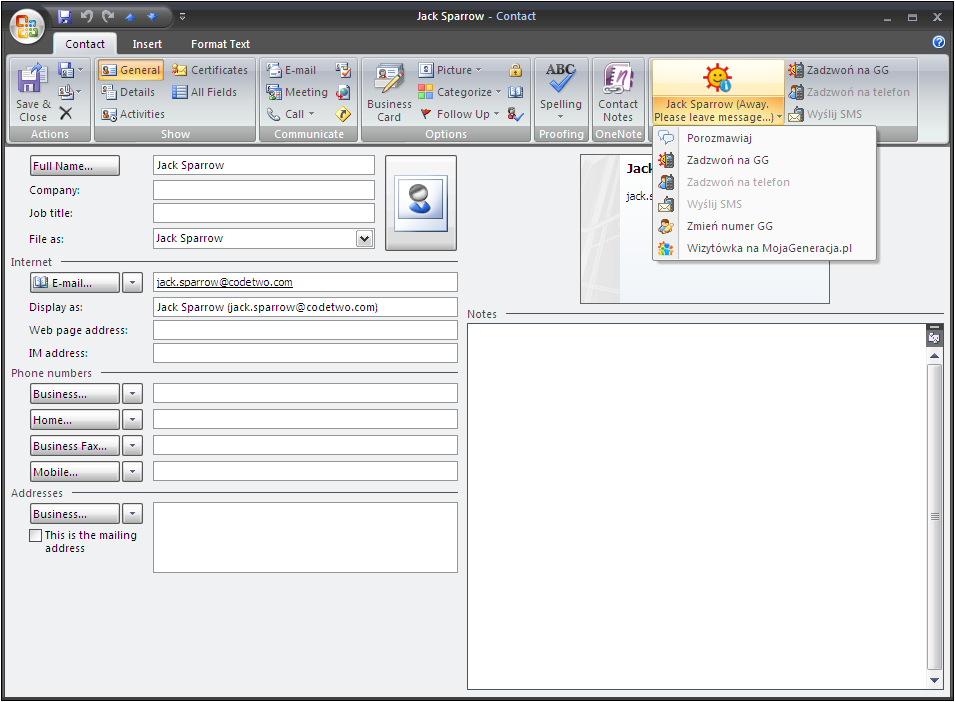Viewport: 955px width, 702px height.
Task: Open the Call dropdown
Action: [x=291, y=114]
